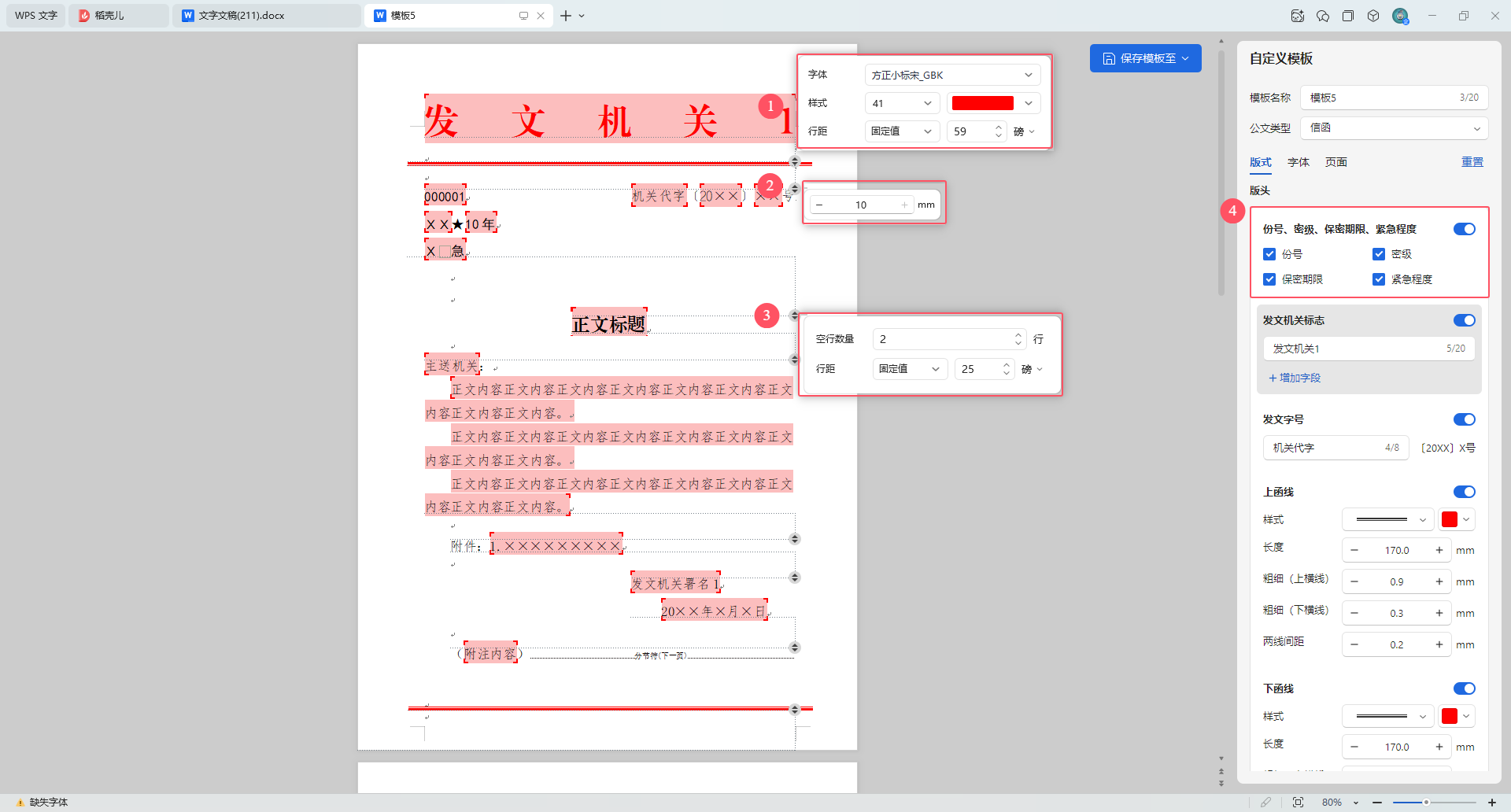1511x812 pixels.
Task: Zoom in with the plus icon
Action: [1491, 802]
